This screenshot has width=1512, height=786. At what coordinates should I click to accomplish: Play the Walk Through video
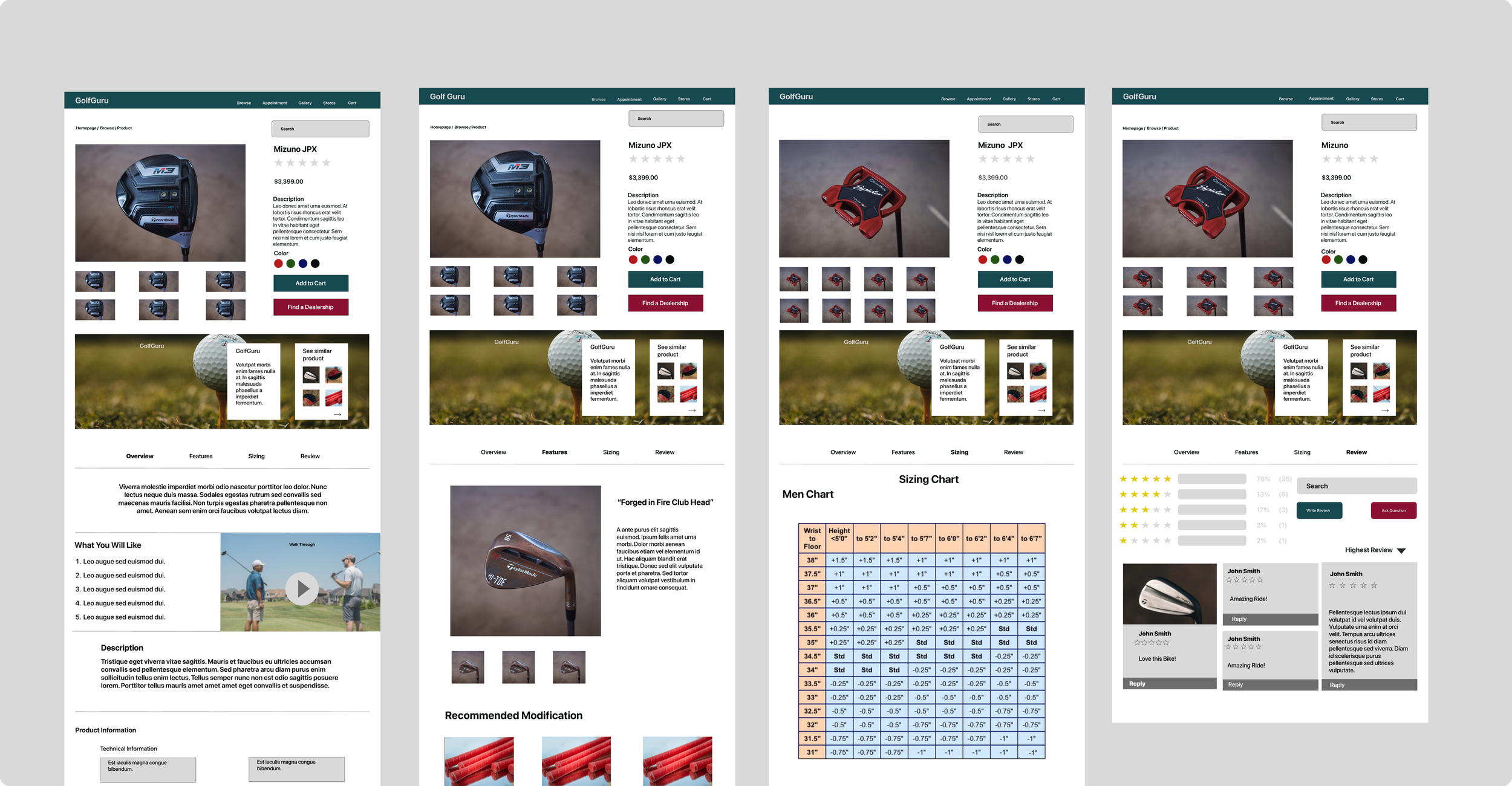tap(302, 588)
